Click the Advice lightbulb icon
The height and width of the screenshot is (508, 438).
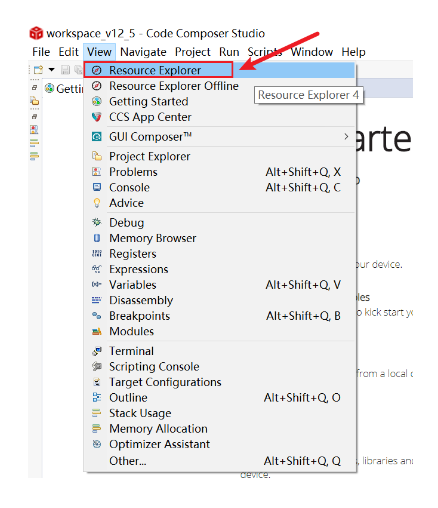(97, 203)
